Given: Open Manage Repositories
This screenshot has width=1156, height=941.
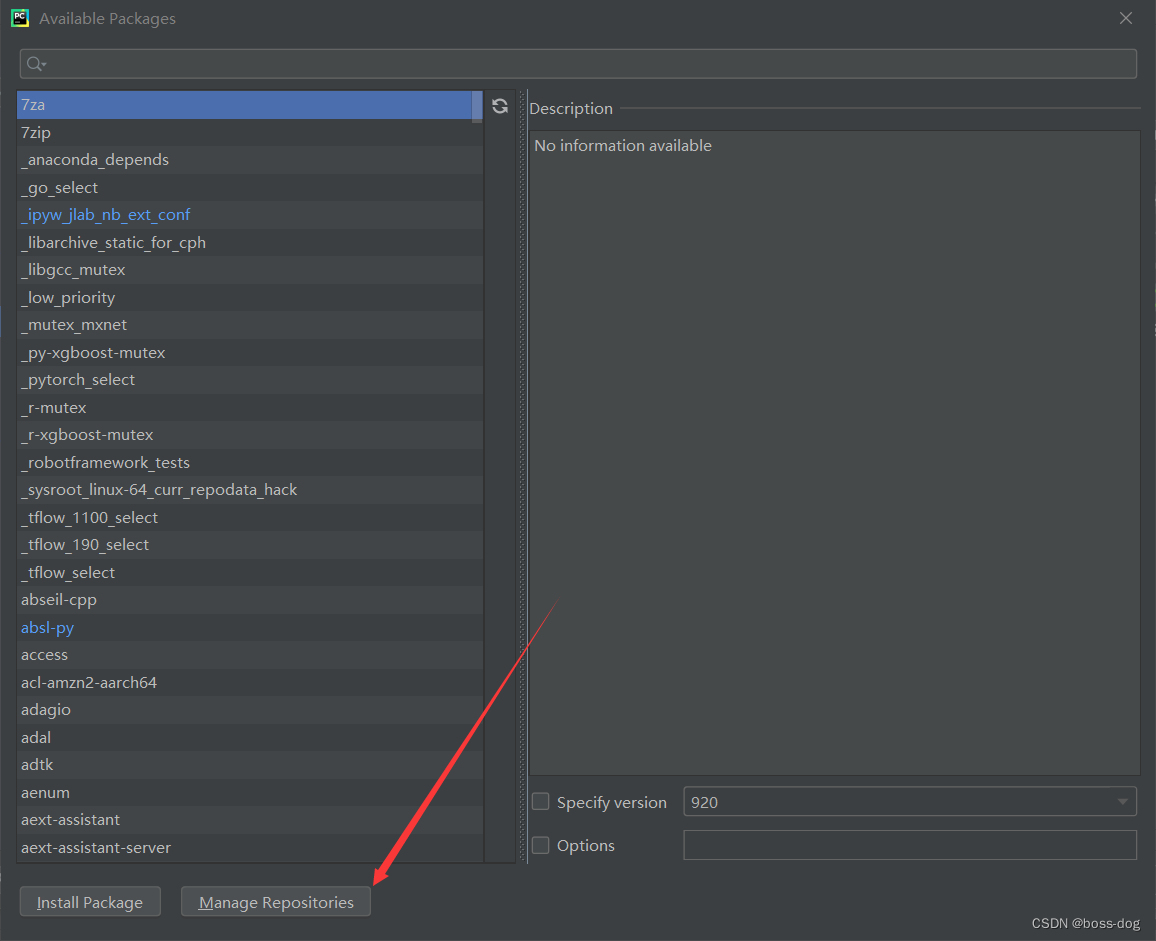Looking at the screenshot, I should [276, 901].
